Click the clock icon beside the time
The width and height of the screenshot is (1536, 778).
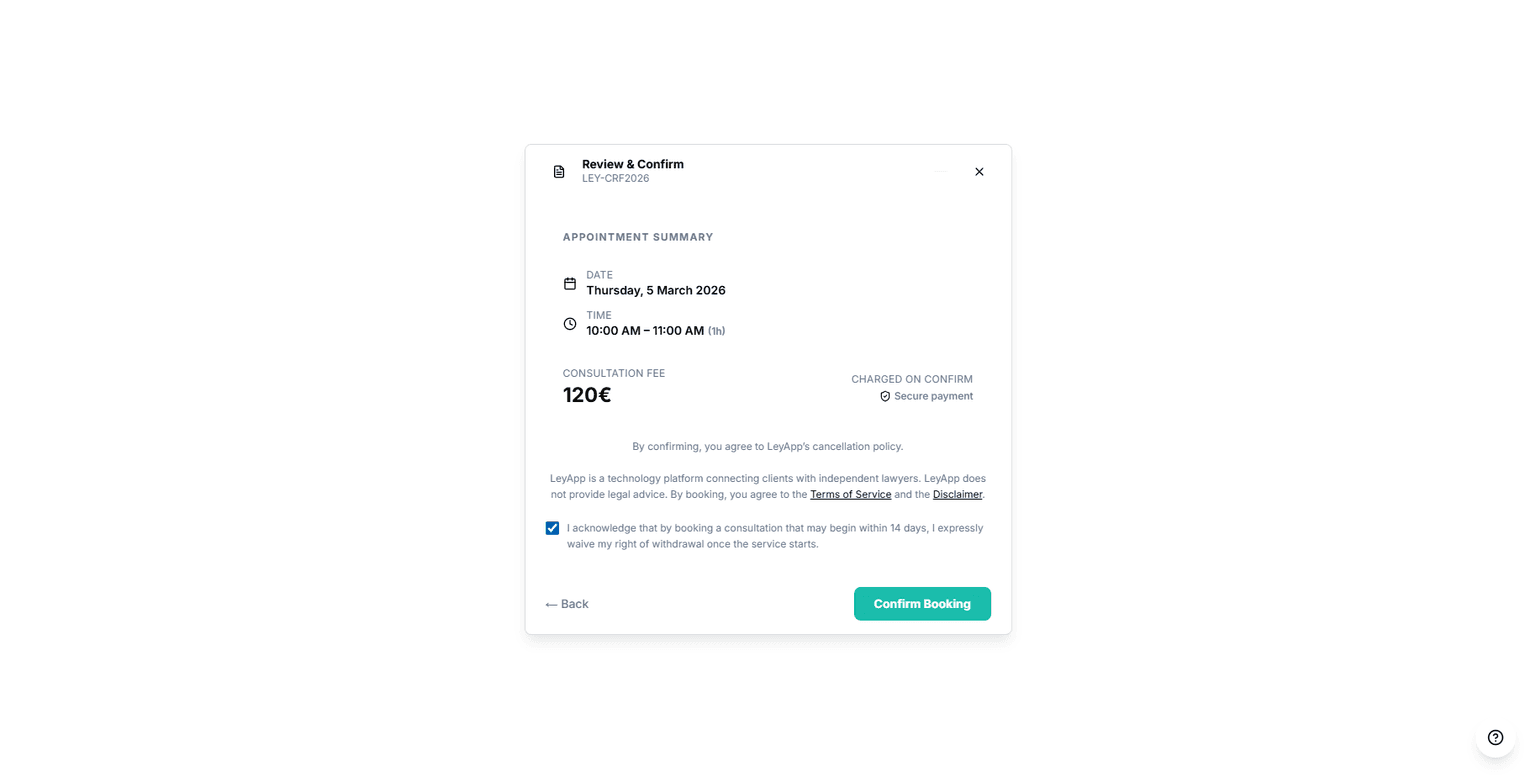click(570, 323)
